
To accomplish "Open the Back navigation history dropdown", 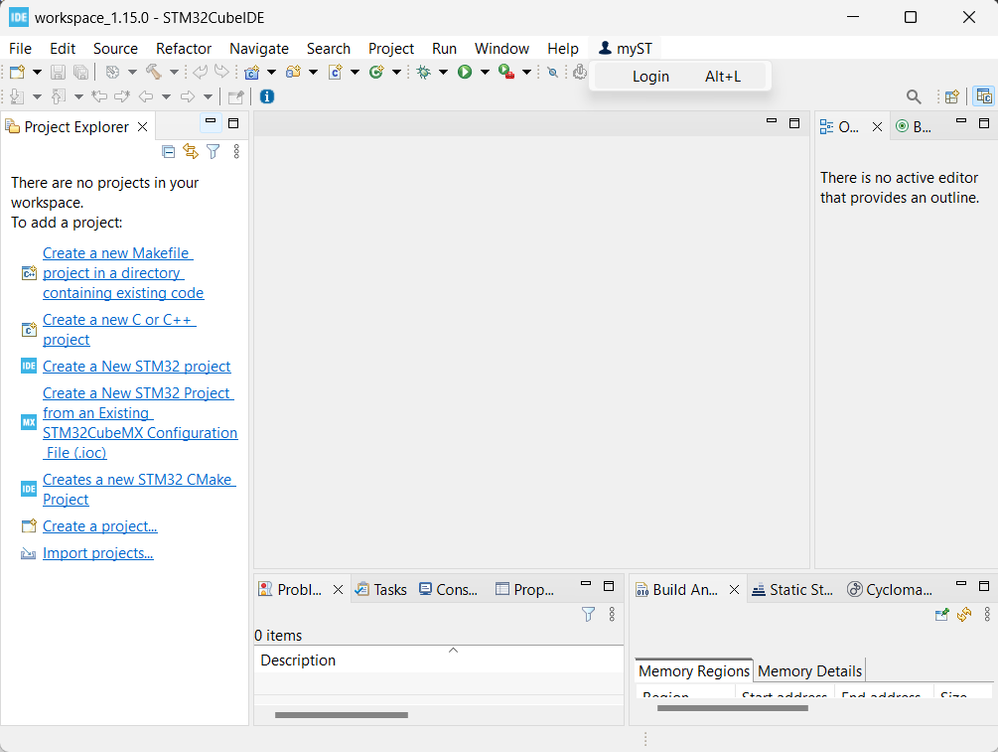I will coord(166,97).
